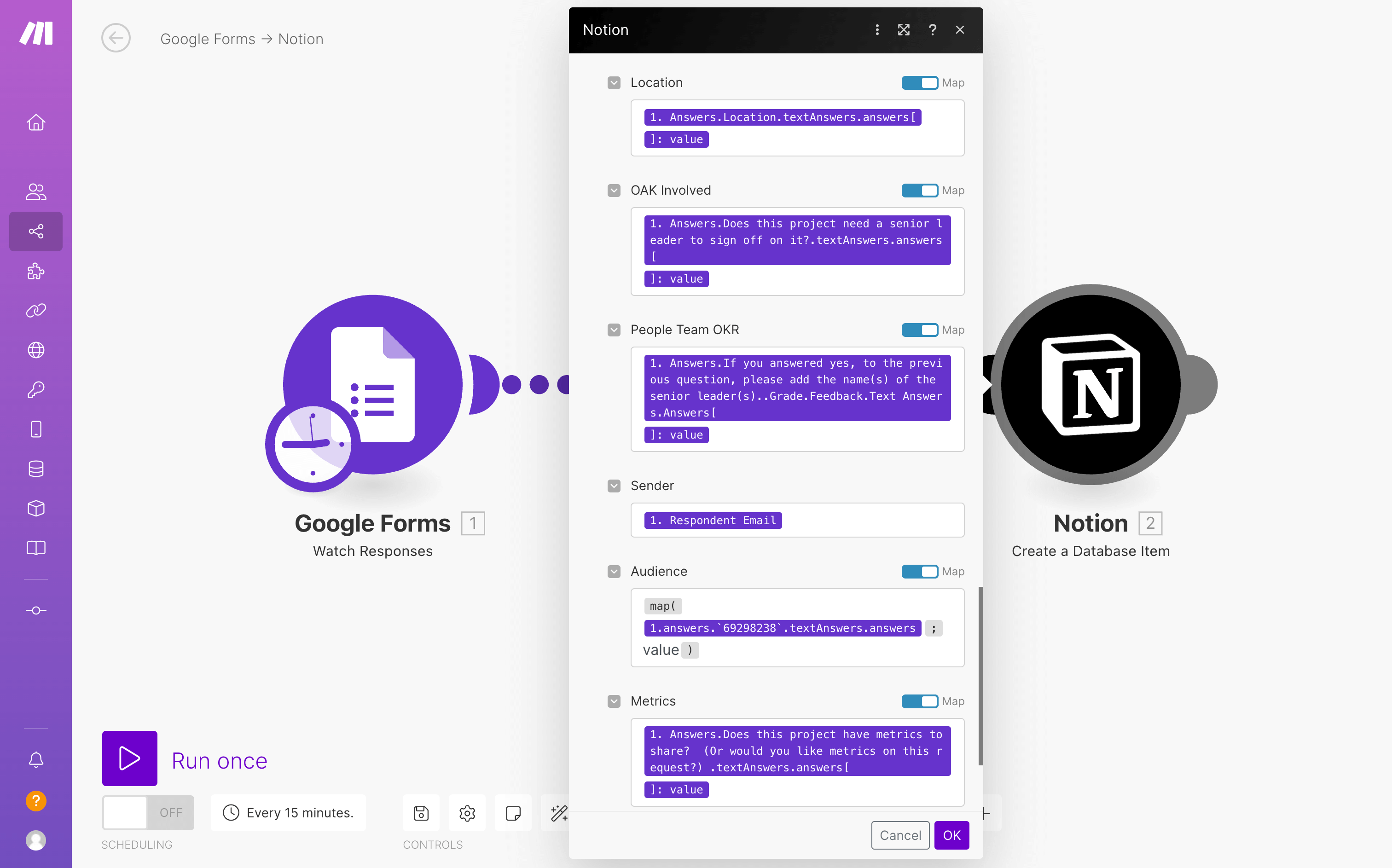Click into the Sender input field

pos(797,520)
